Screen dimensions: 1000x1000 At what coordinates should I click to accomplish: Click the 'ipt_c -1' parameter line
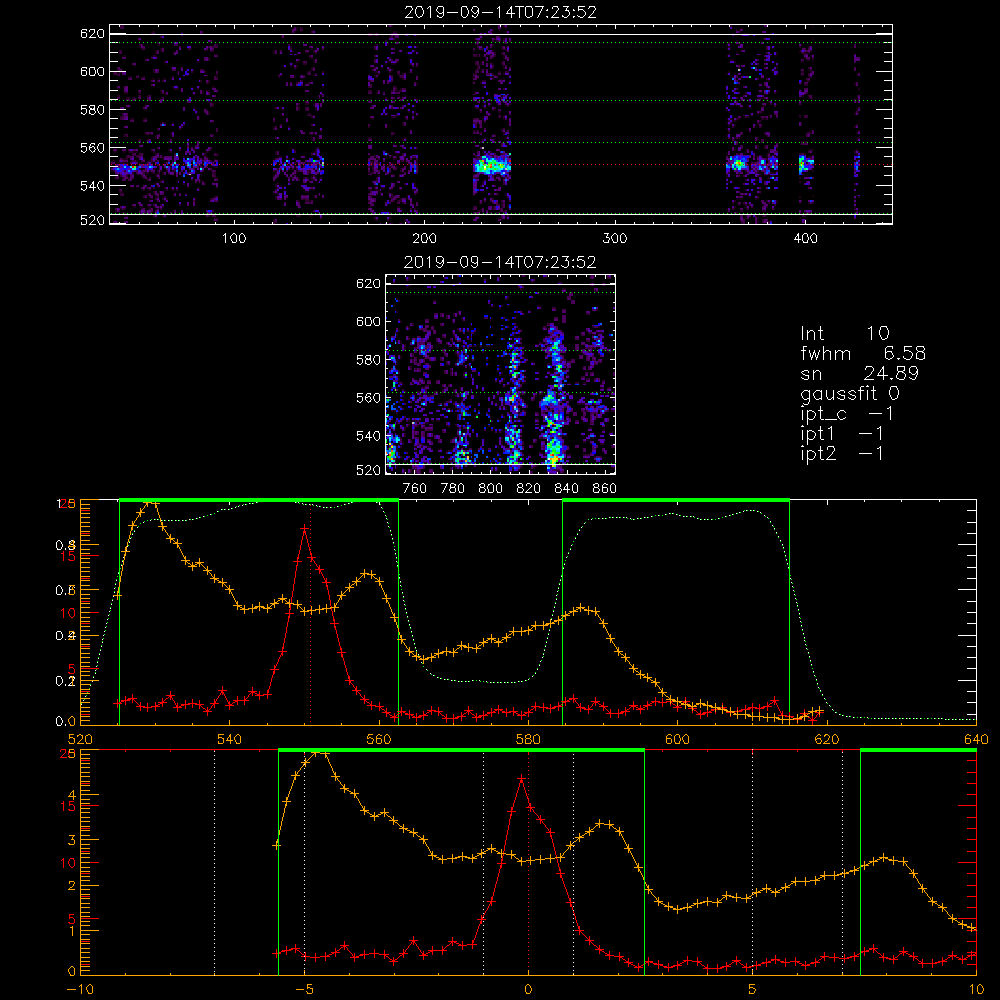pyautogui.click(x=847, y=414)
